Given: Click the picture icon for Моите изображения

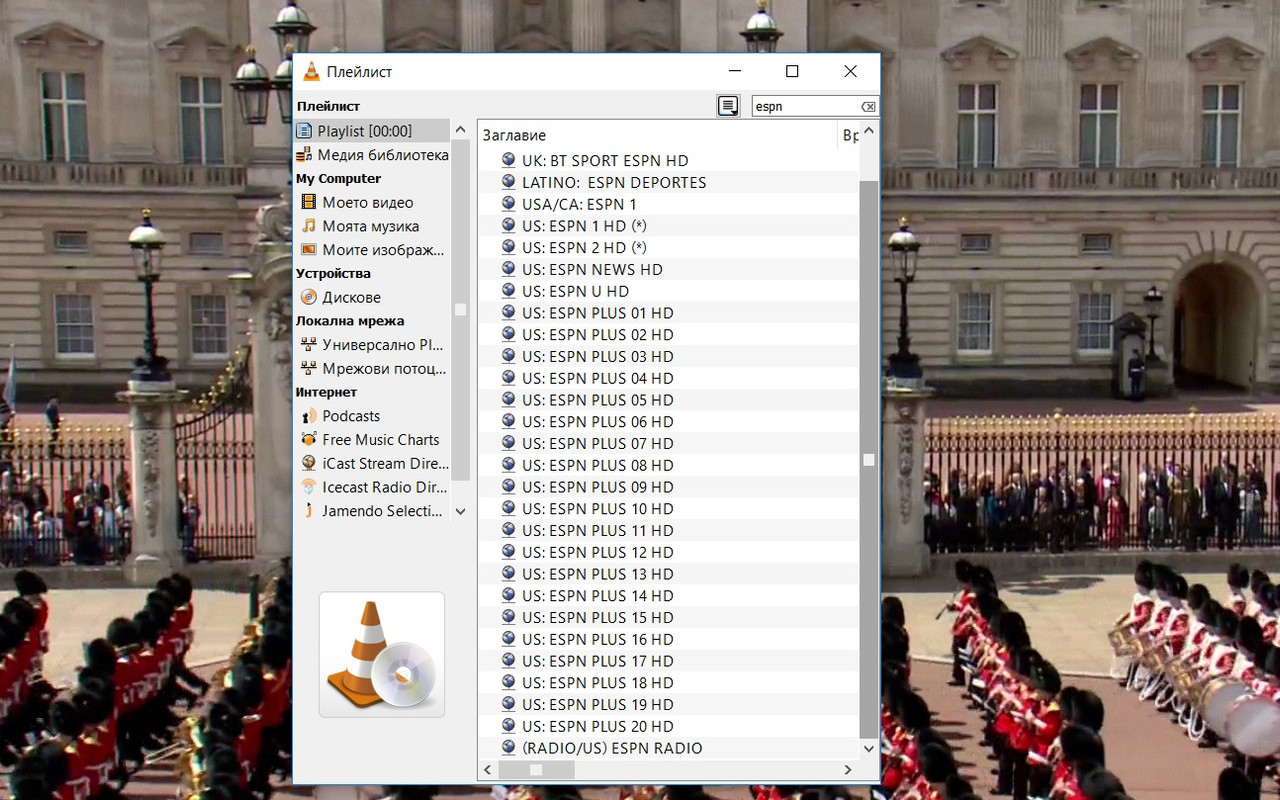Looking at the screenshot, I should coord(309,250).
